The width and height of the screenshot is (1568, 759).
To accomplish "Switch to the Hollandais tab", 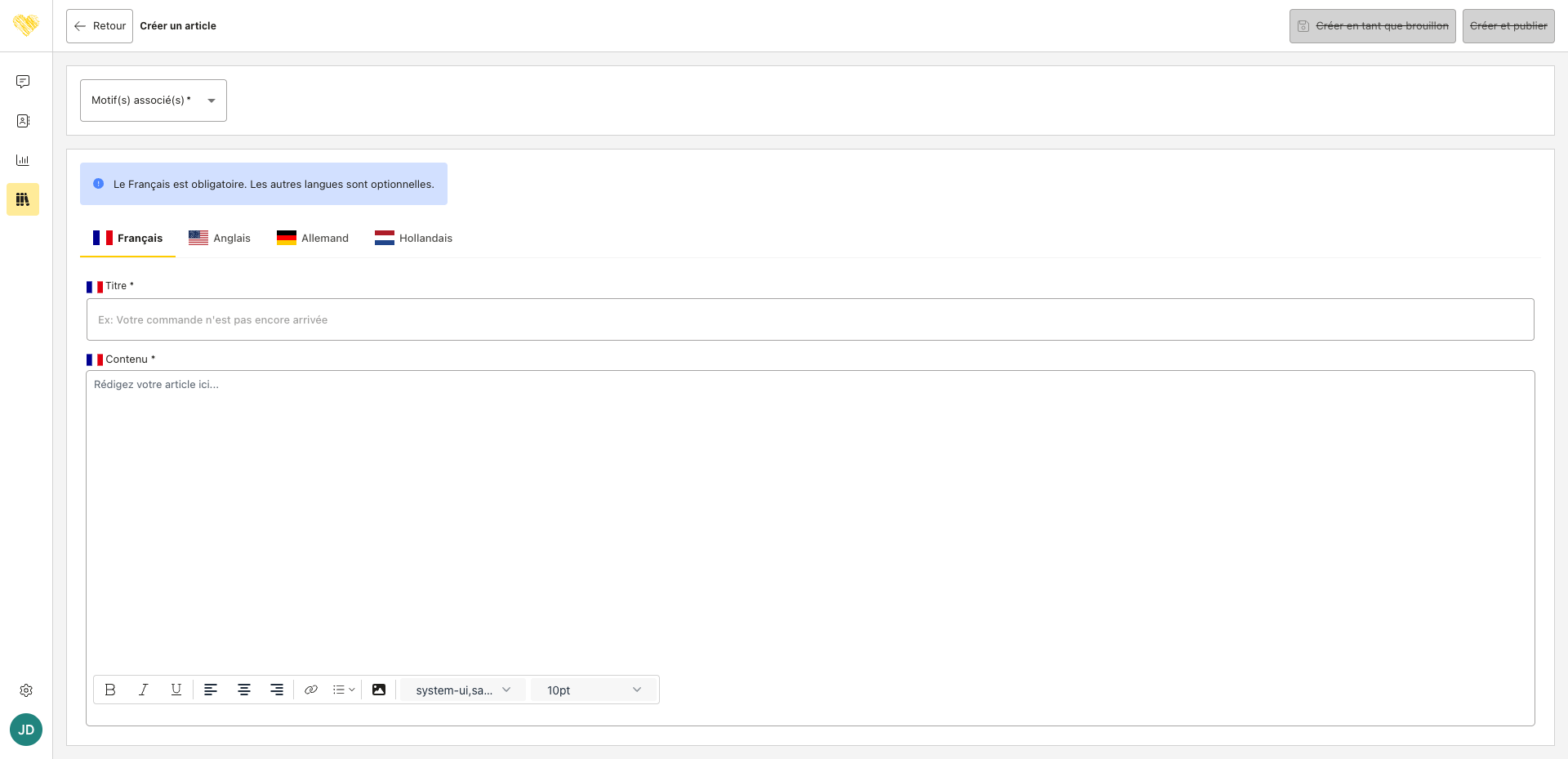I will click(x=413, y=238).
